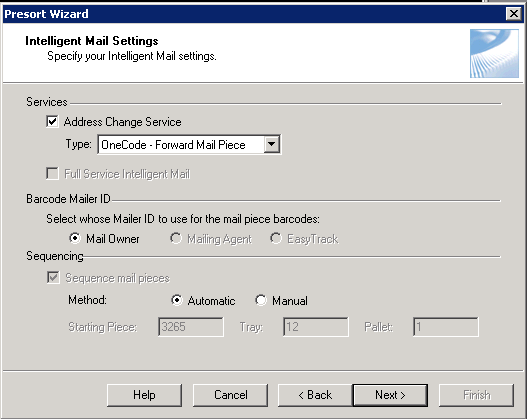Click the Pallet number field
The width and height of the screenshot is (527, 419).
tap(446, 327)
